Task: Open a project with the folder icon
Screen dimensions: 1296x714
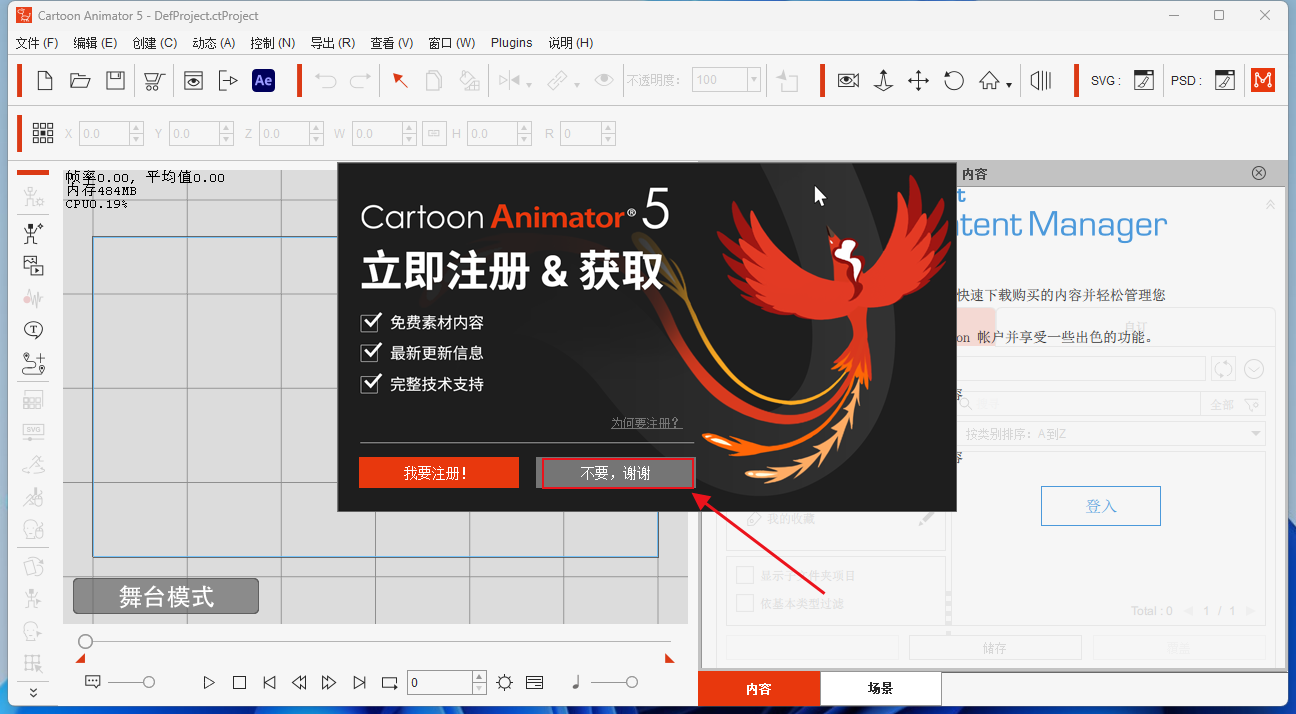Action: coord(80,81)
